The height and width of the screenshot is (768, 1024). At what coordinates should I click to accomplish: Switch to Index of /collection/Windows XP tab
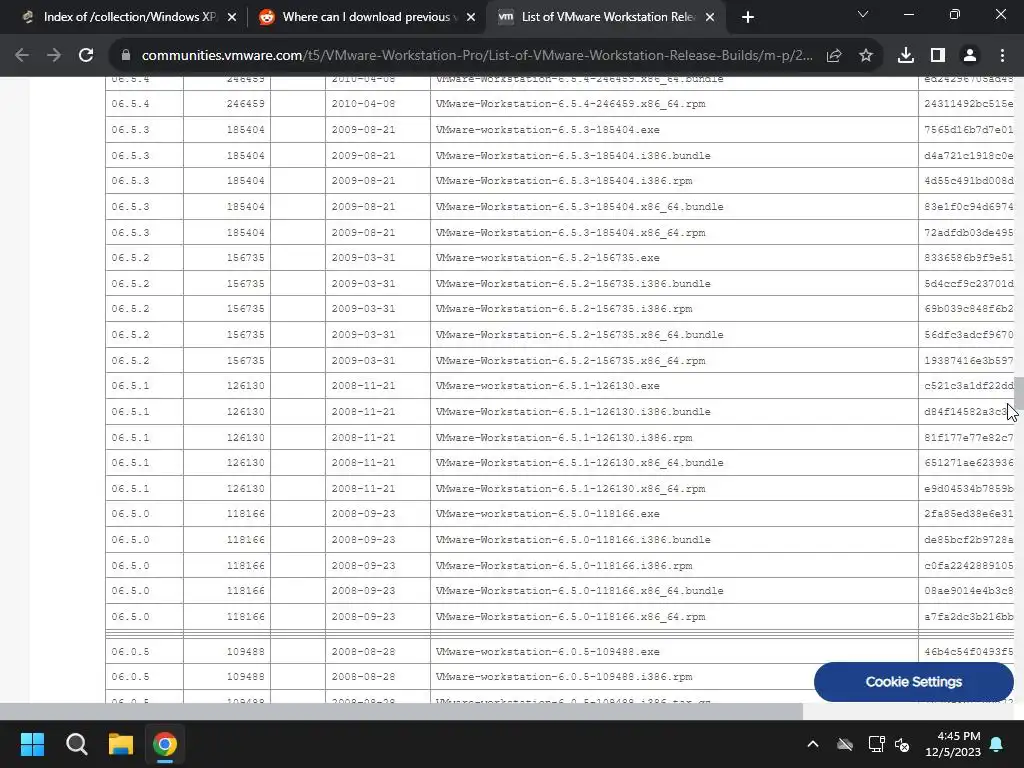pyautogui.click(x=129, y=17)
